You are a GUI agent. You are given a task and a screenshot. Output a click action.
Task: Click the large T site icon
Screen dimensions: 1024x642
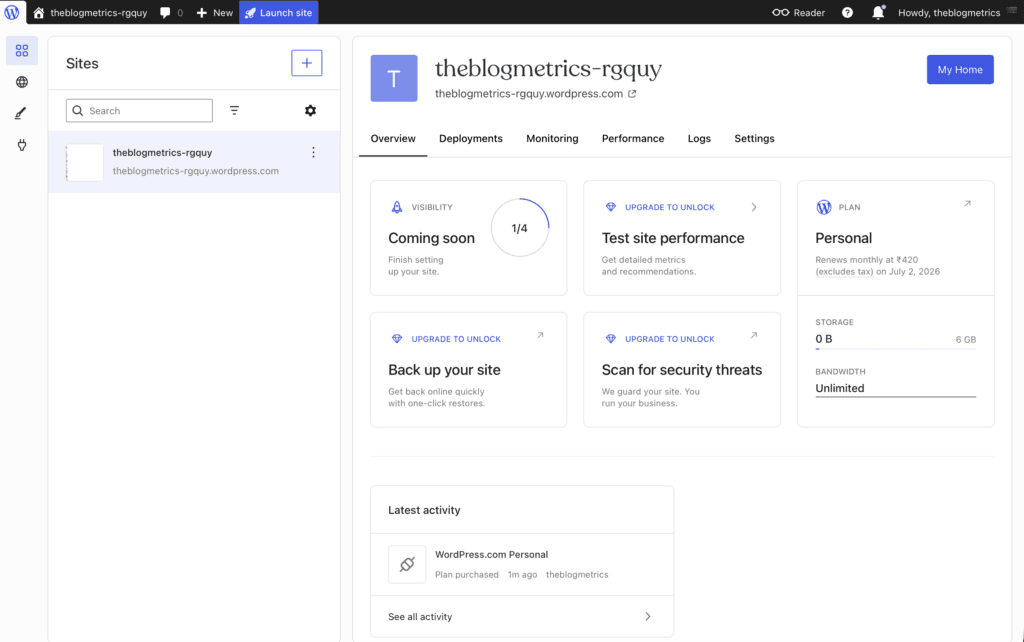click(394, 78)
